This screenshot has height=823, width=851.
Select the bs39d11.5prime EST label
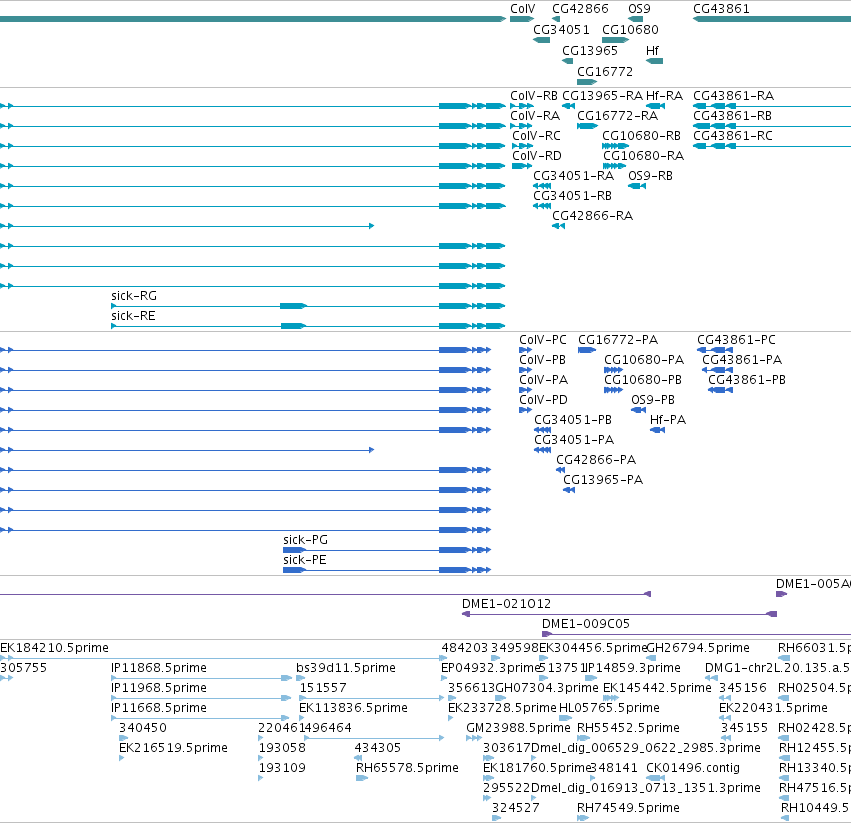pyautogui.click(x=346, y=668)
